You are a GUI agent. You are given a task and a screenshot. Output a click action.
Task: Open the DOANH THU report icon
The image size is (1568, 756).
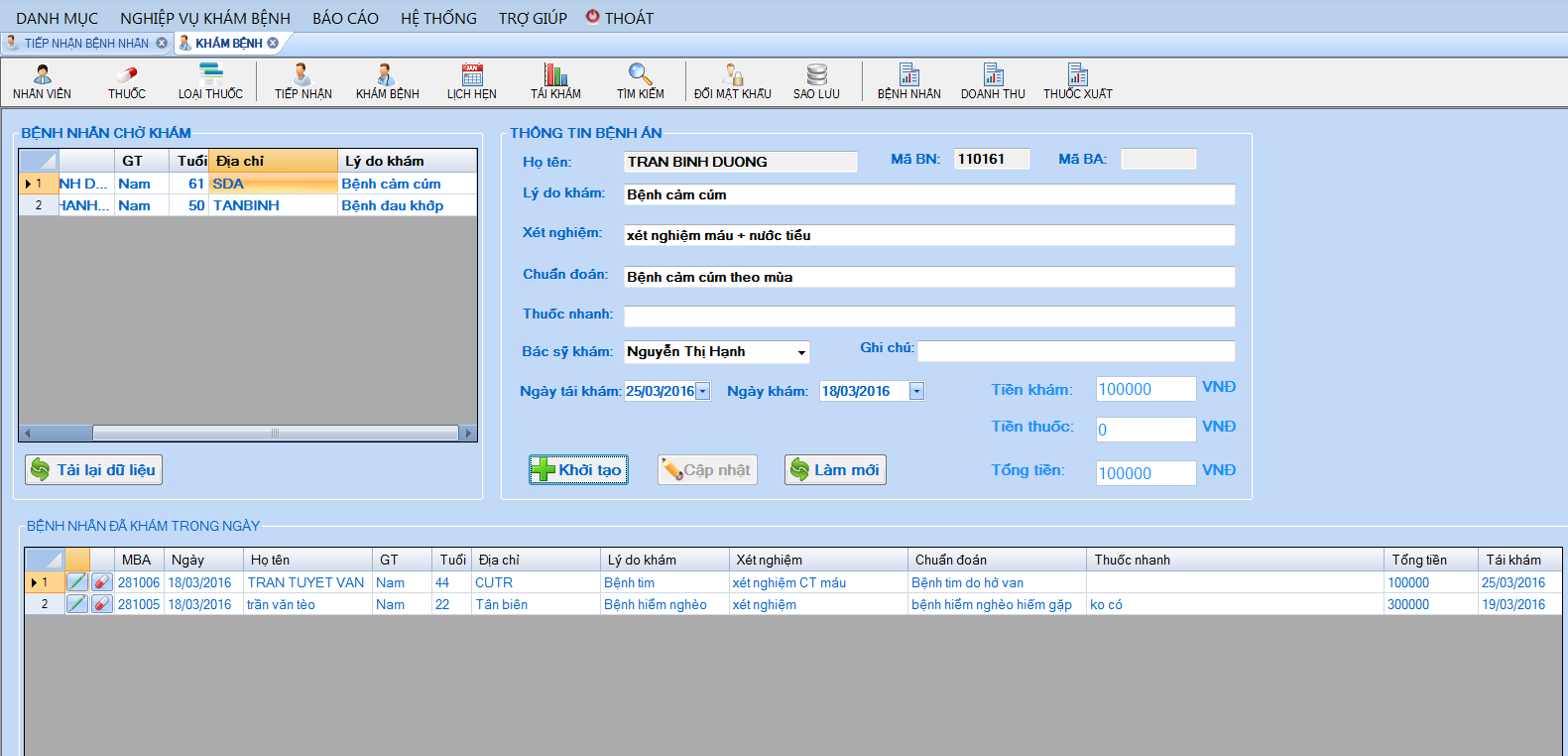(993, 81)
